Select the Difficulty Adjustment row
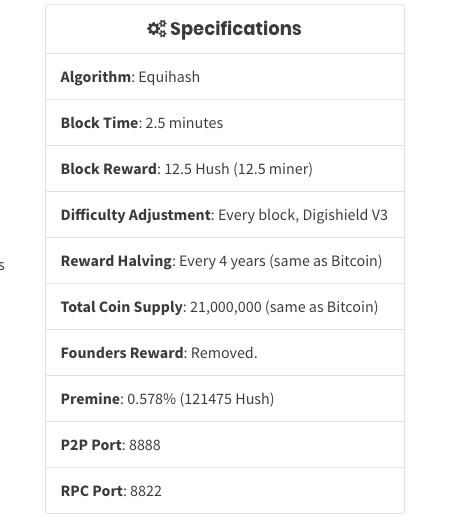Viewport: 455px width, 527px height. coord(225,215)
